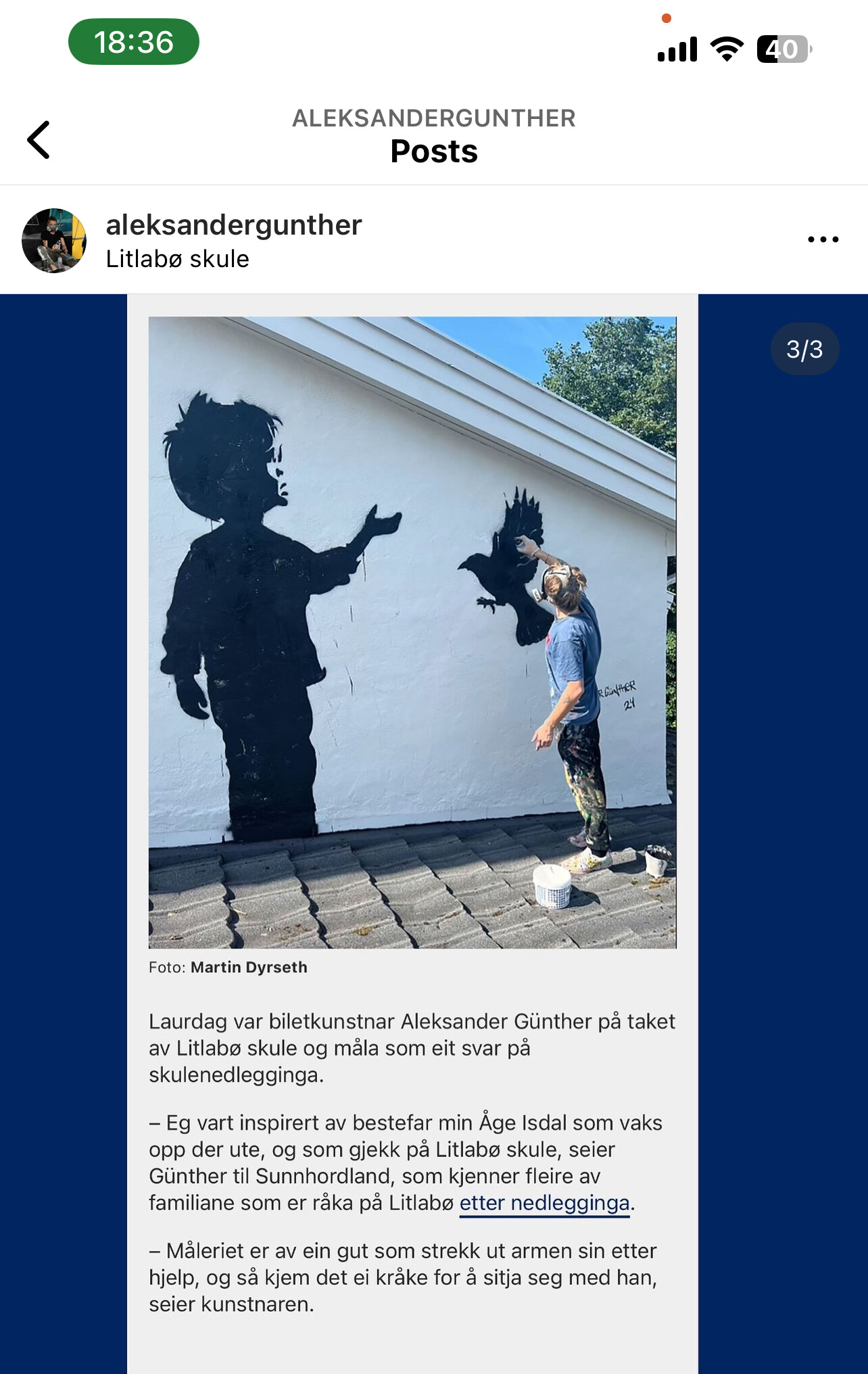This screenshot has height=1374, width=868.
Task: Tap the battery indicator showing 40
Action: coord(784,49)
